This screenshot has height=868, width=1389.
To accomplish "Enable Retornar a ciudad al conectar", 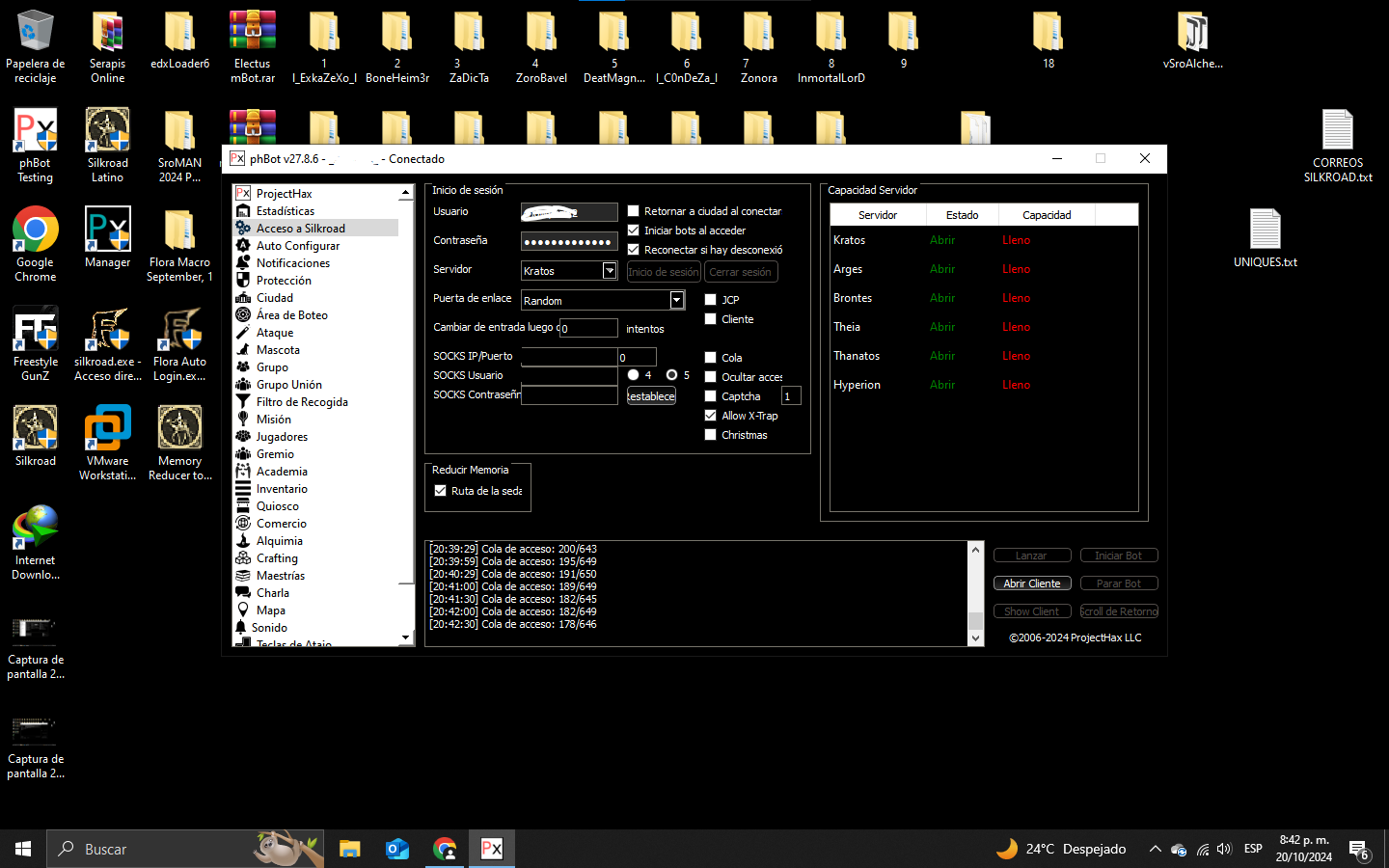I will click(x=634, y=211).
